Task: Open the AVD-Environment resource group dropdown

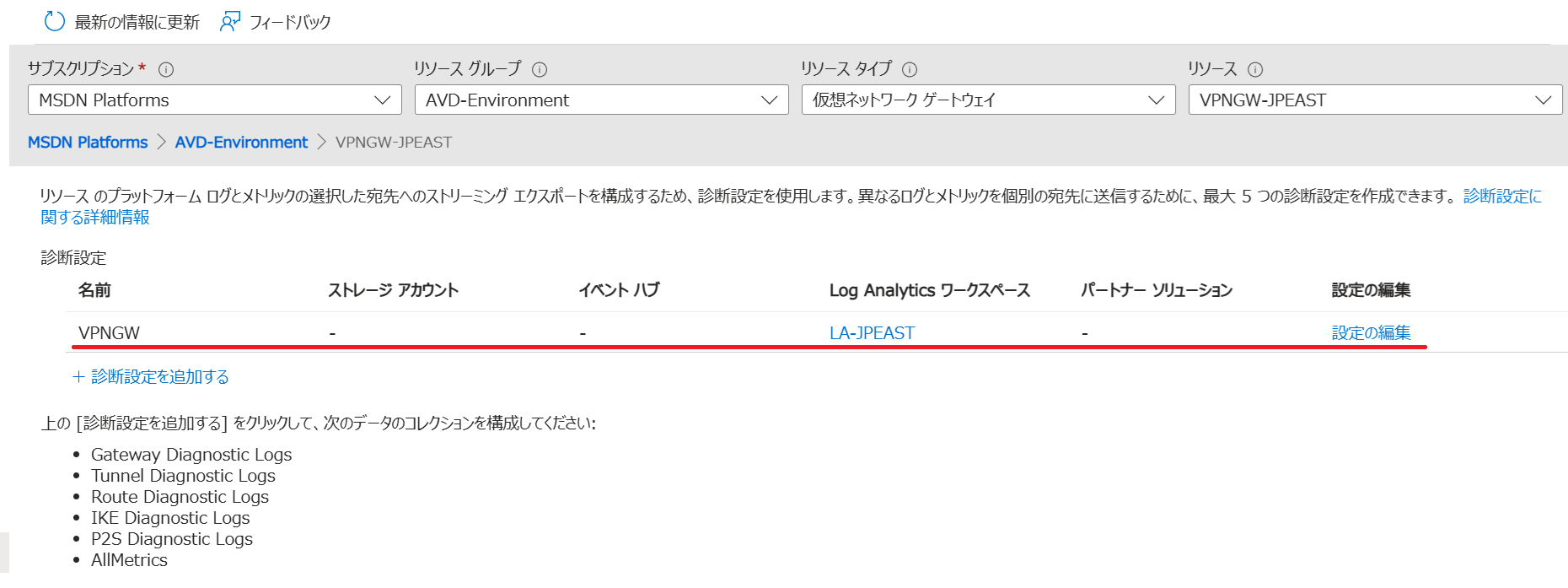Action: coord(602,100)
